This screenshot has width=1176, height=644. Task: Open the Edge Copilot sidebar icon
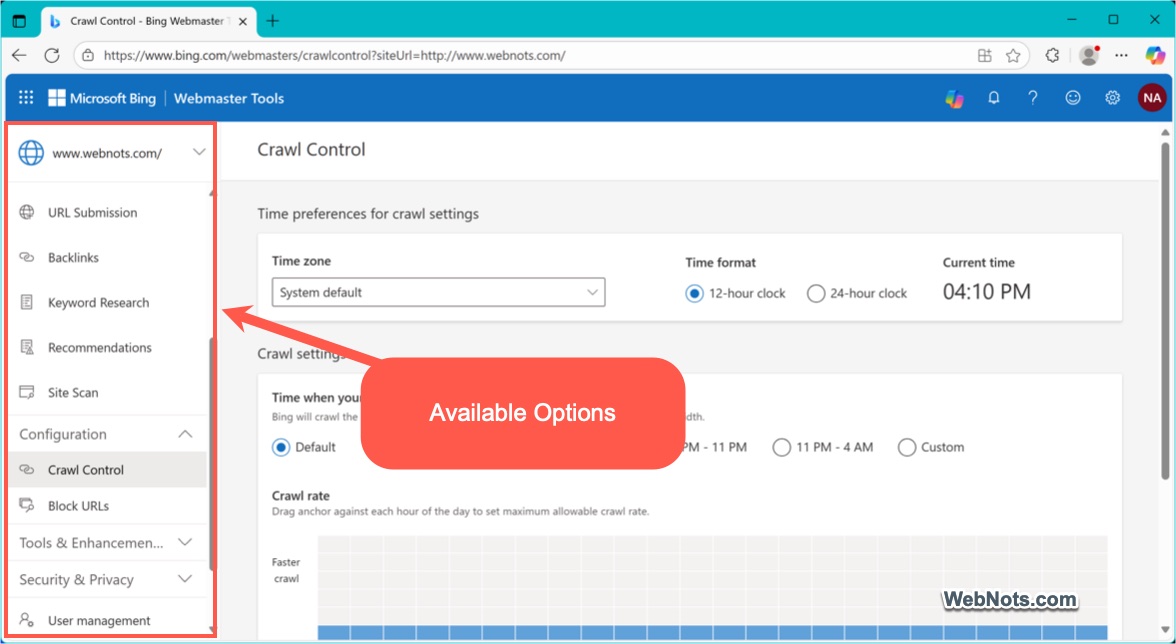point(1155,55)
